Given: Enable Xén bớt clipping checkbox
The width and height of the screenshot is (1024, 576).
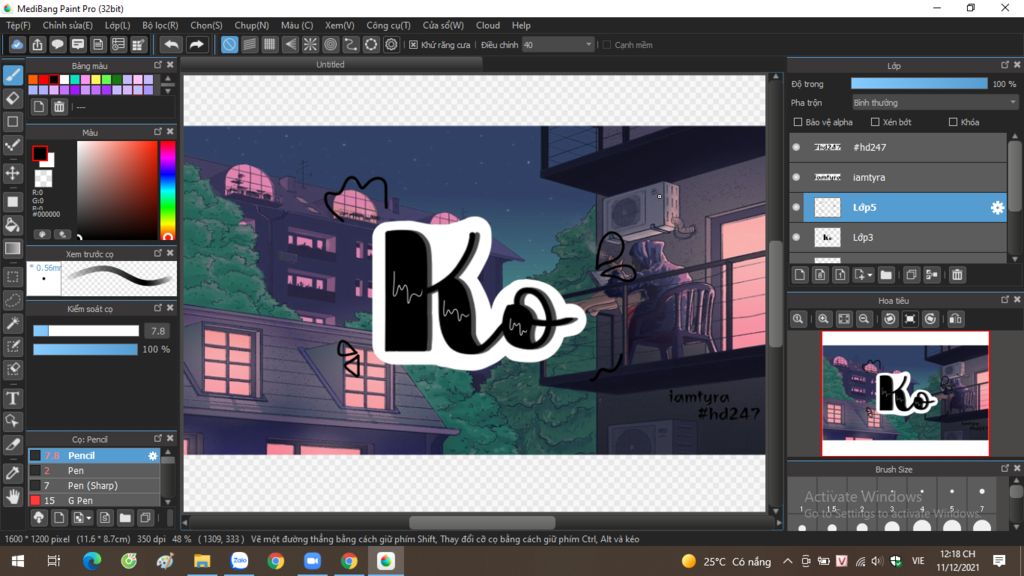Looking at the screenshot, I should click(x=875, y=122).
